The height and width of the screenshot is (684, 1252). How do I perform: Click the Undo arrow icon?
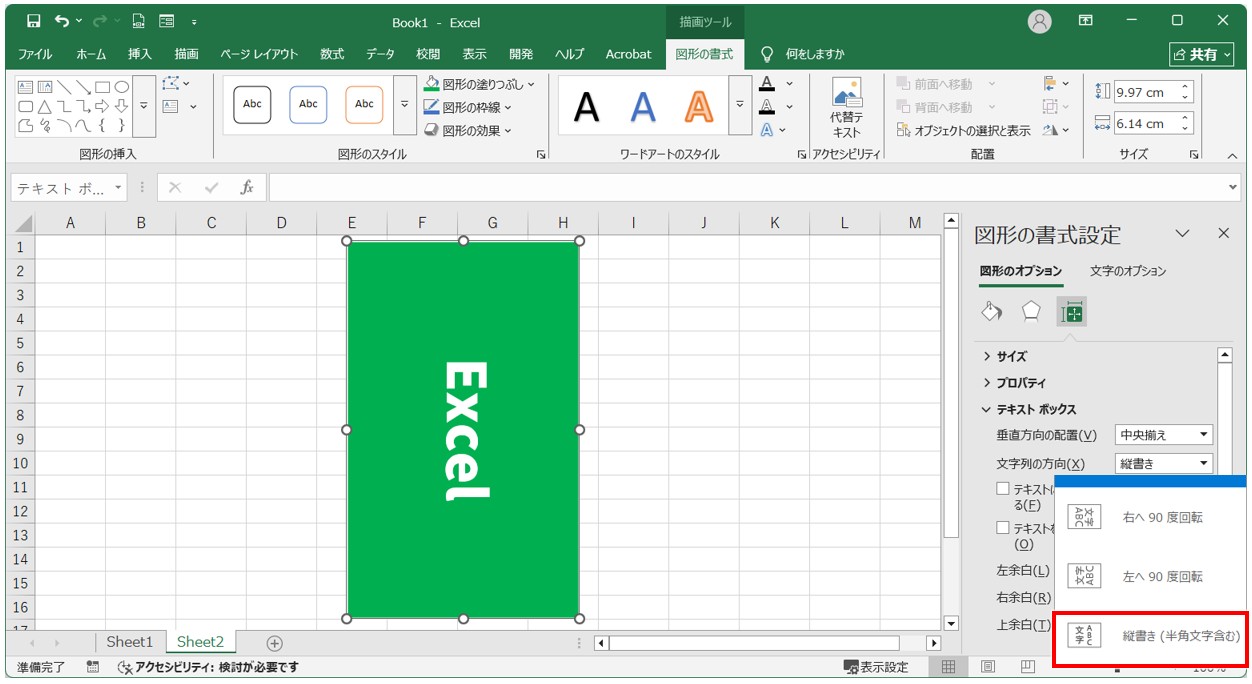point(63,21)
